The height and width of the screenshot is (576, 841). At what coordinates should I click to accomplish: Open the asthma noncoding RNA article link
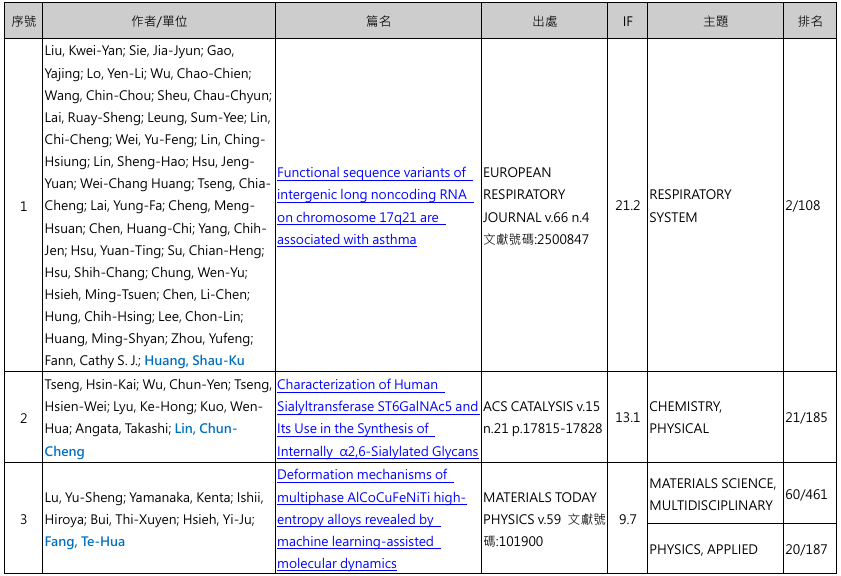tap(372, 206)
